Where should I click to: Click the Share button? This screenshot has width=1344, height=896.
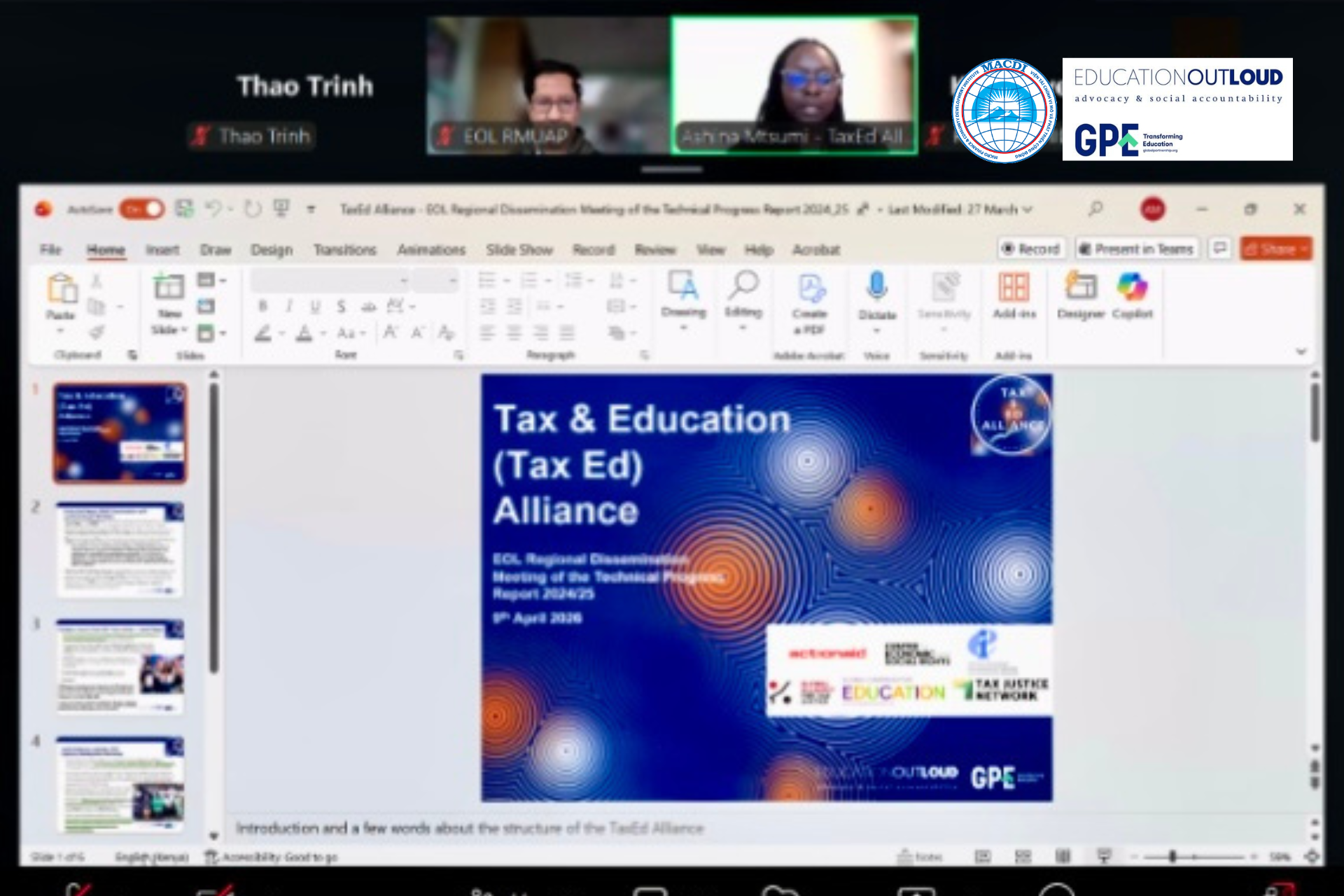pos(1275,249)
